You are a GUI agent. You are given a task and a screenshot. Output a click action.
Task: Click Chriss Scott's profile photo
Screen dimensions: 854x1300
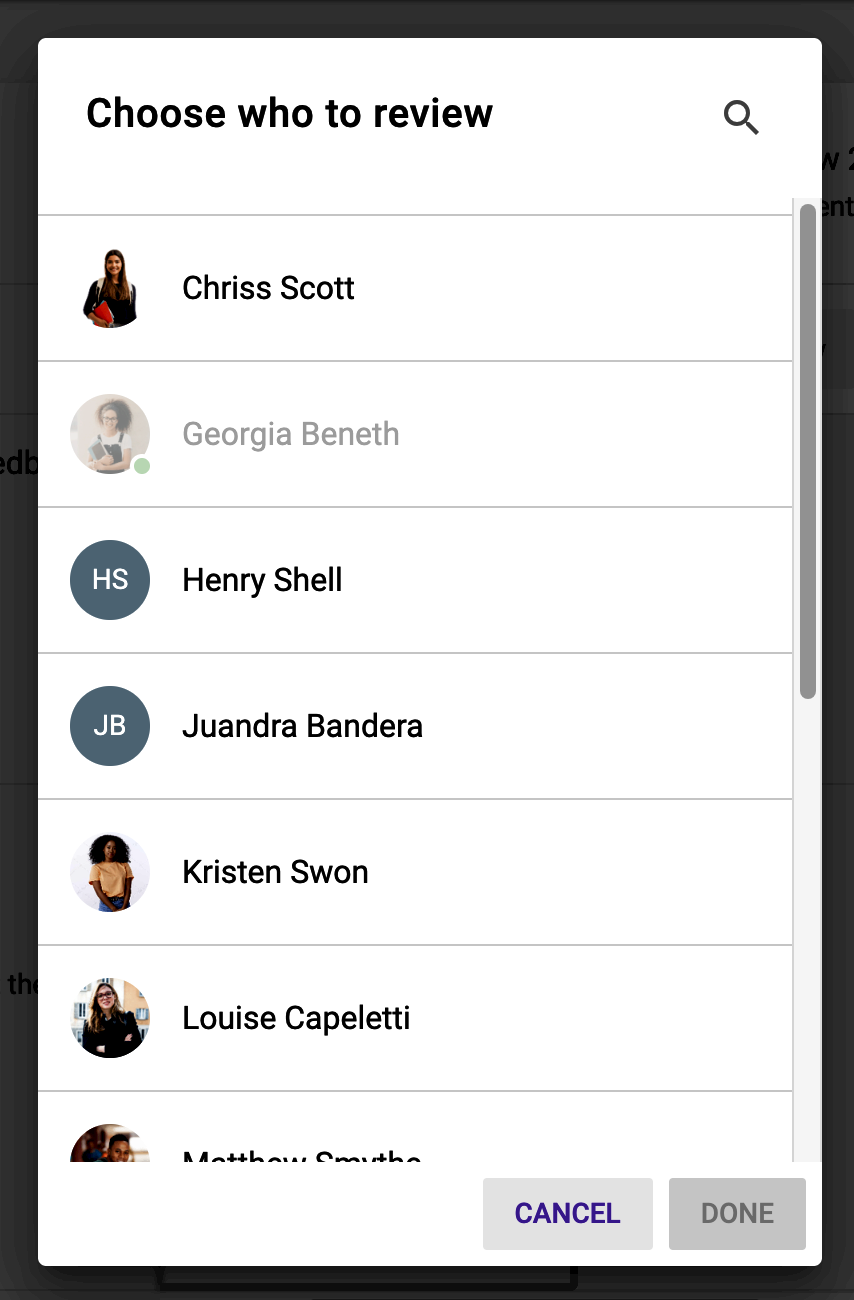tap(110, 288)
